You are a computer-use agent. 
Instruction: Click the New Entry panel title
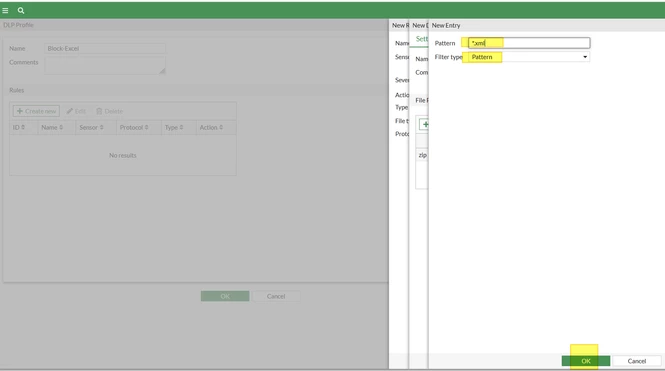coord(446,25)
